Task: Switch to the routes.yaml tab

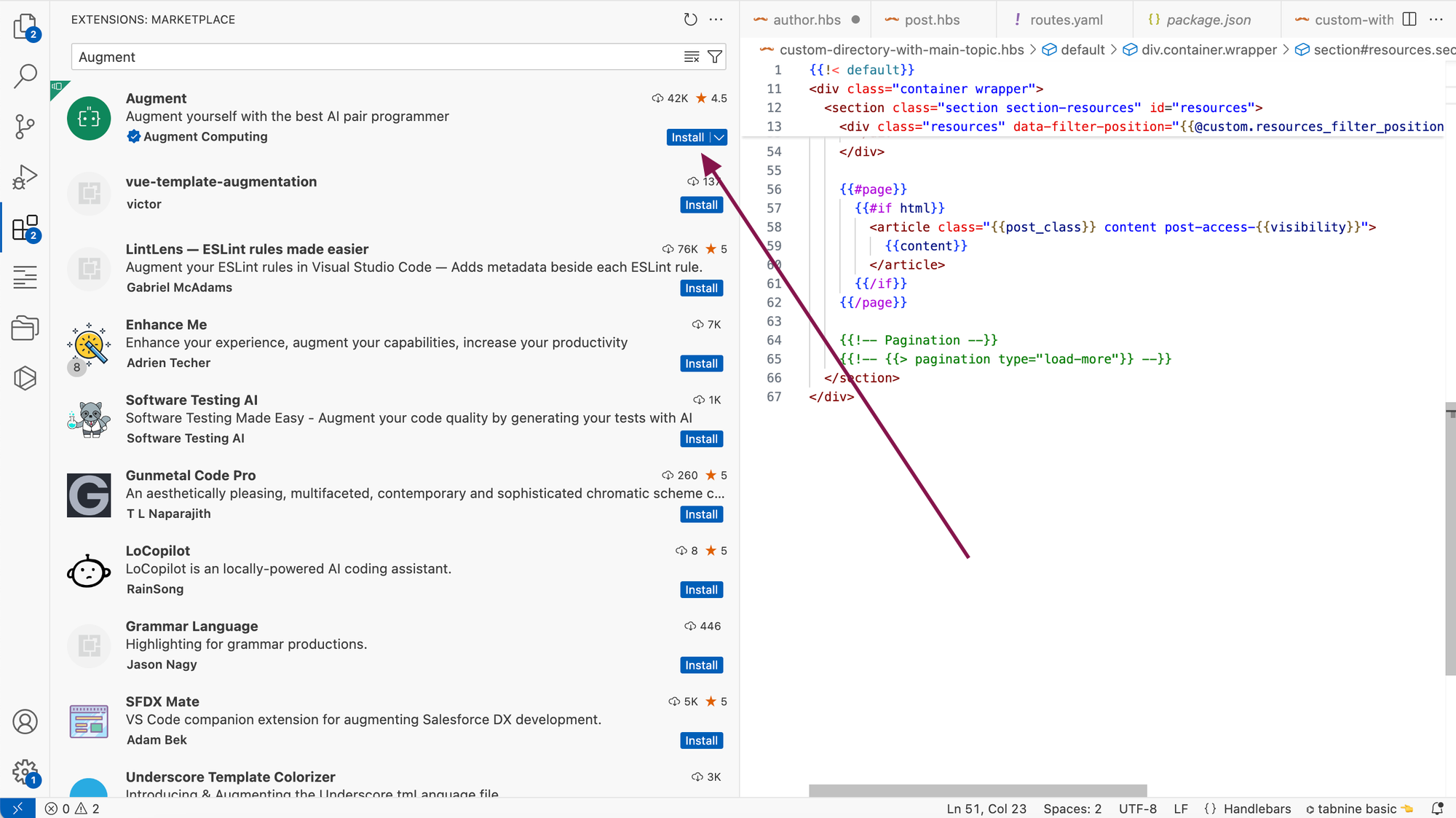Action: click(x=1066, y=20)
